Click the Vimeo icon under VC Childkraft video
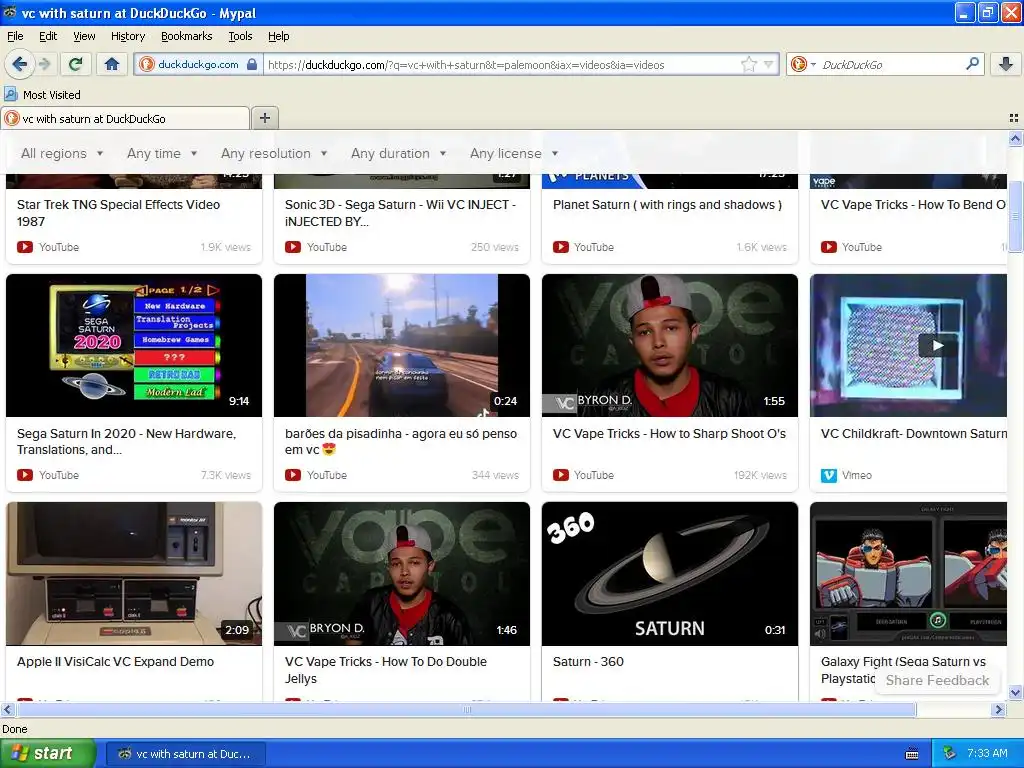Screen dimensions: 1024x768 [x=829, y=475]
